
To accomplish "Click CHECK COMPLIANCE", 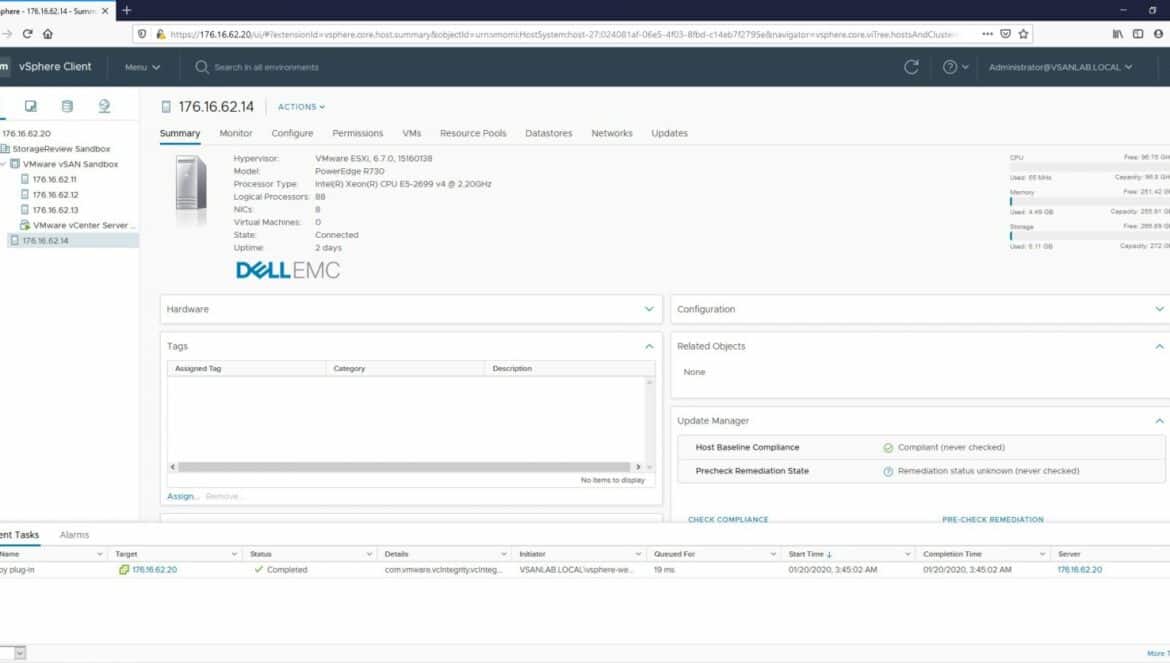I will [728, 519].
